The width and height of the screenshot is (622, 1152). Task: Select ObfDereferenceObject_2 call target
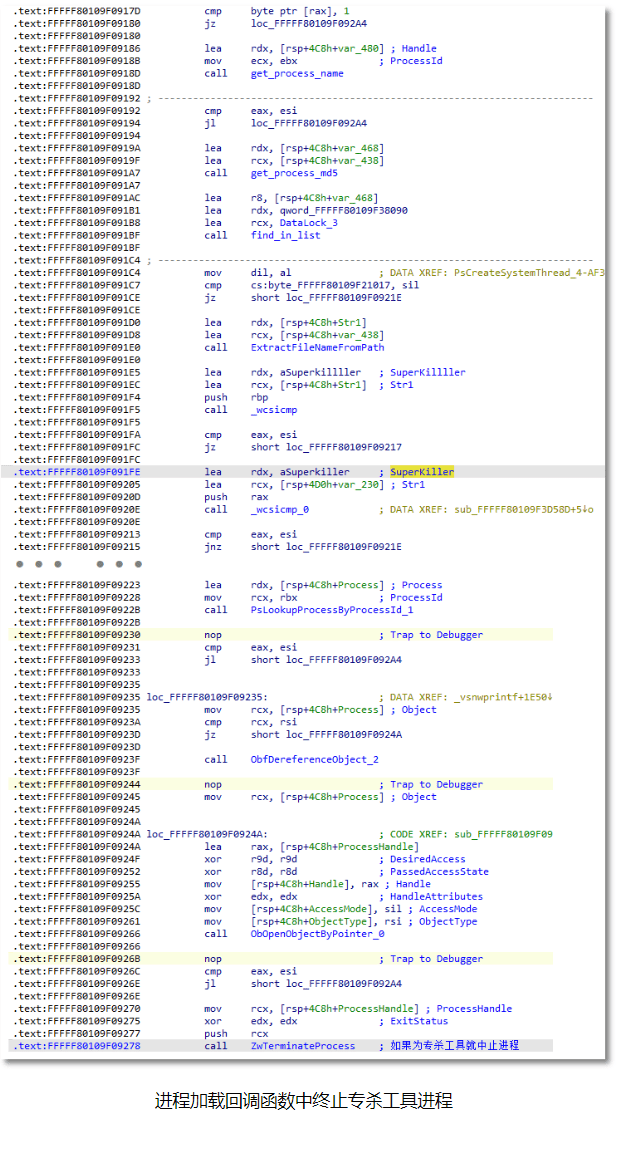tap(314, 760)
